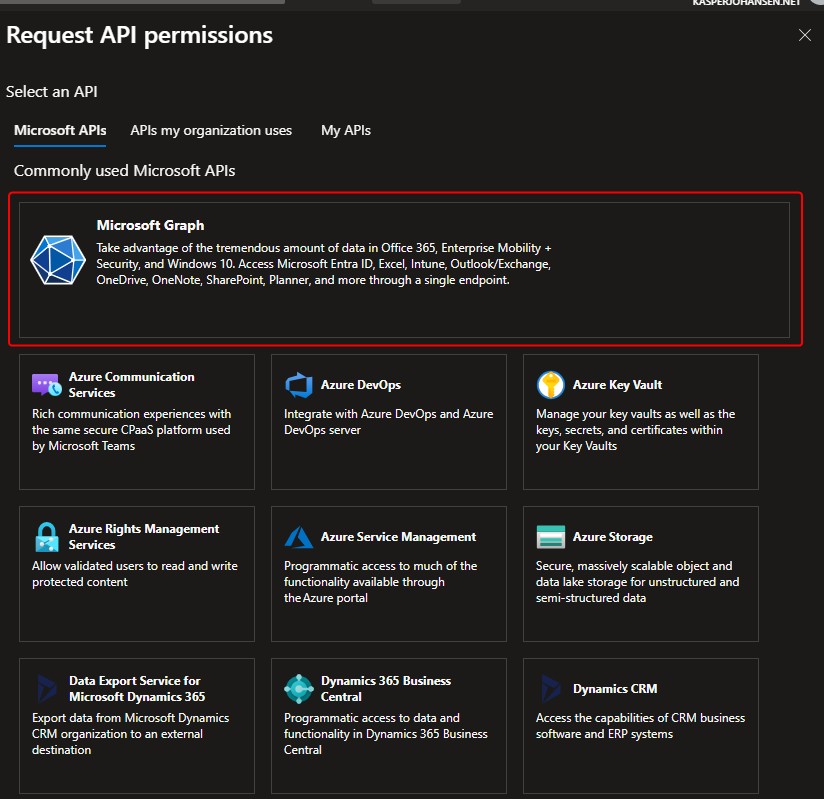
Task: Choose the Azure Key Vault heading
Action: tap(617, 385)
